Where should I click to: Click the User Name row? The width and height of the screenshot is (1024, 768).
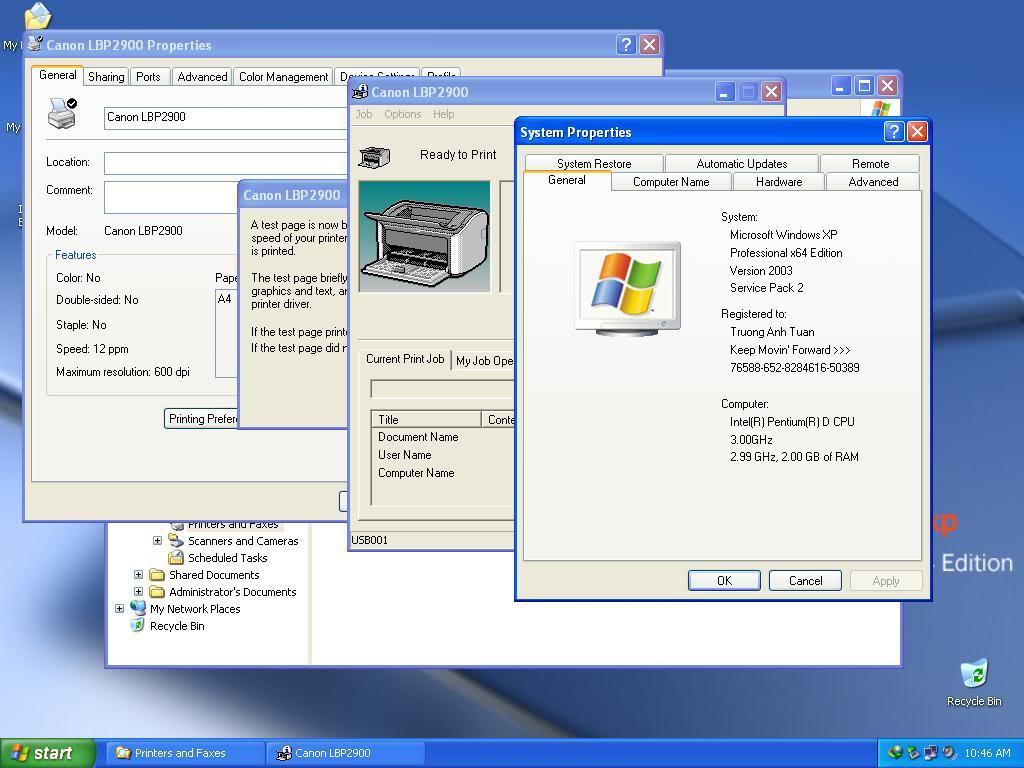click(404, 455)
